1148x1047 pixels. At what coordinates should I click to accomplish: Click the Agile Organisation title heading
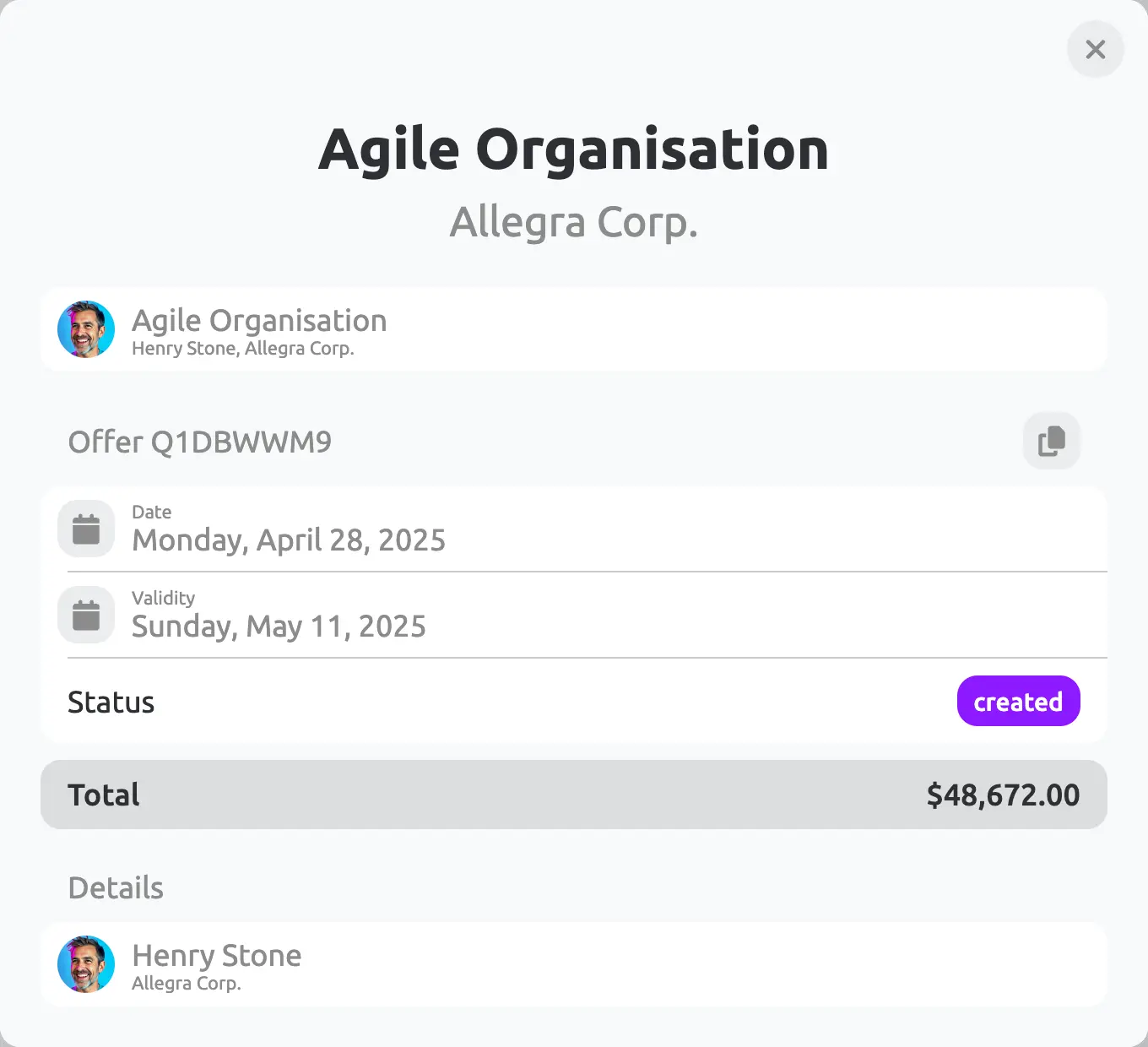tap(574, 150)
